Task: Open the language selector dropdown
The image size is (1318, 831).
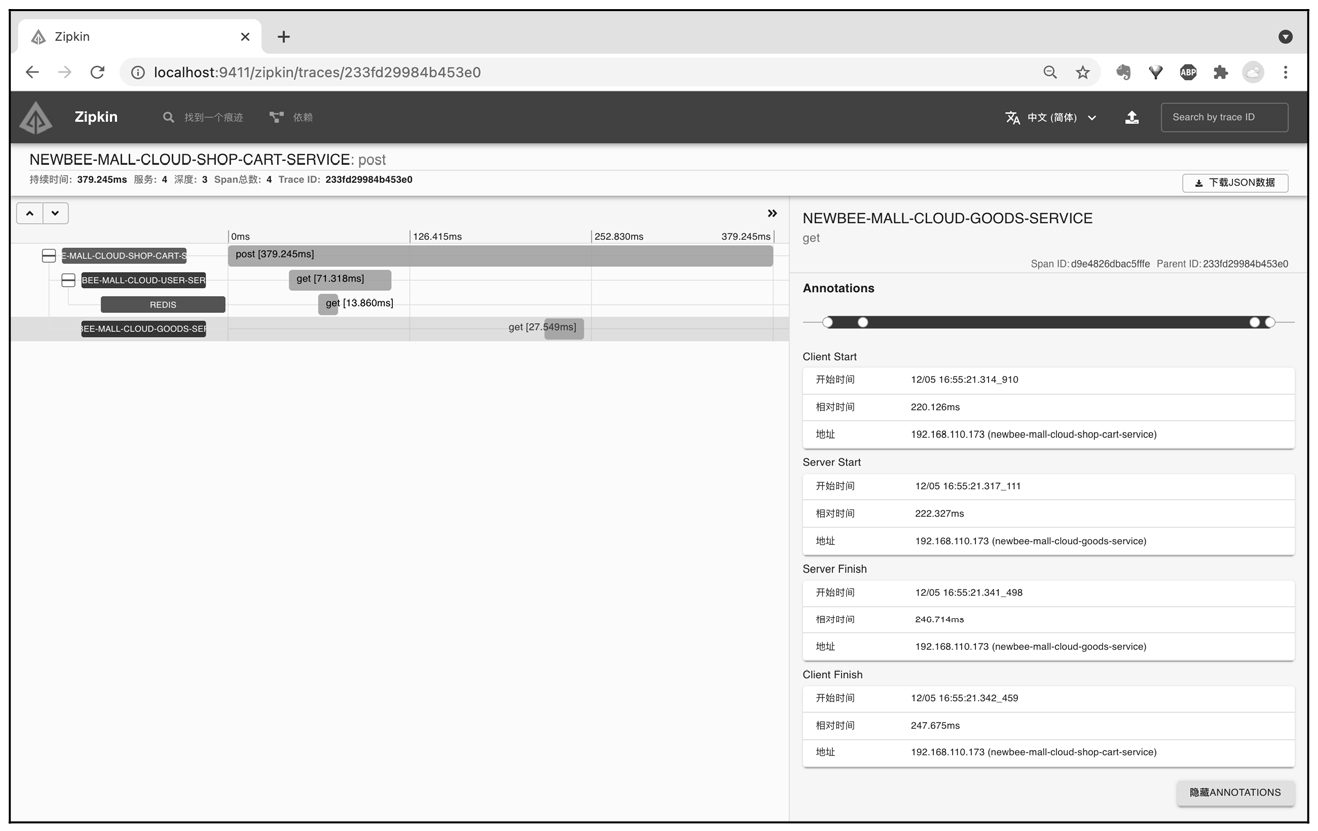Action: [1051, 117]
